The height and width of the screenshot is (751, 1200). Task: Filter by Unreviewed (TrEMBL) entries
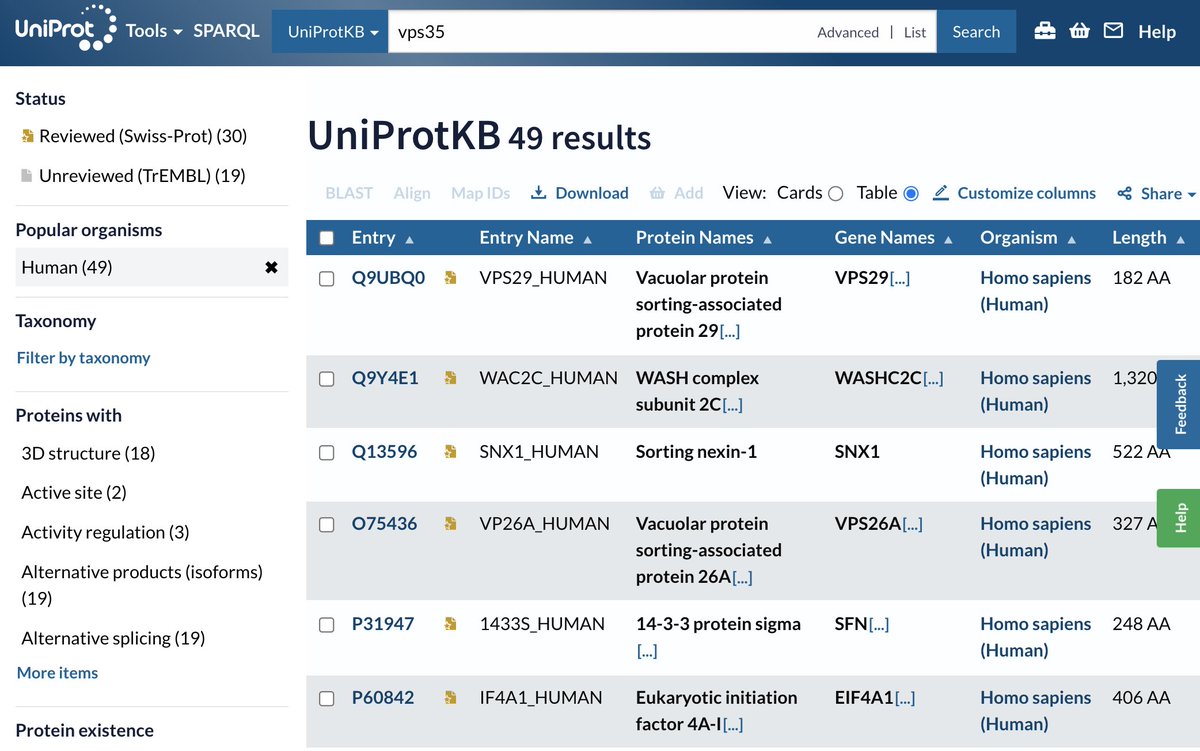tap(142, 176)
